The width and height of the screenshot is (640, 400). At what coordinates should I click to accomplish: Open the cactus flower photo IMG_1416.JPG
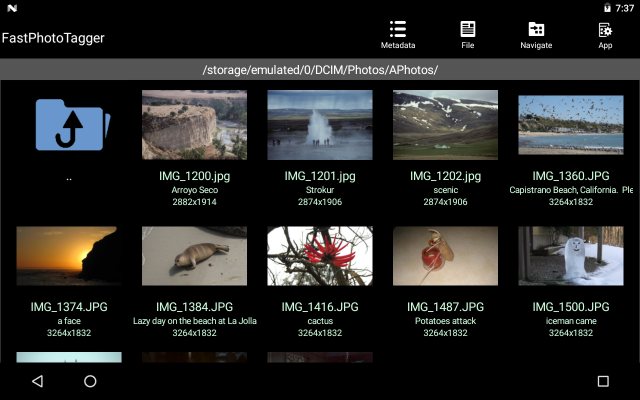[x=319, y=256]
